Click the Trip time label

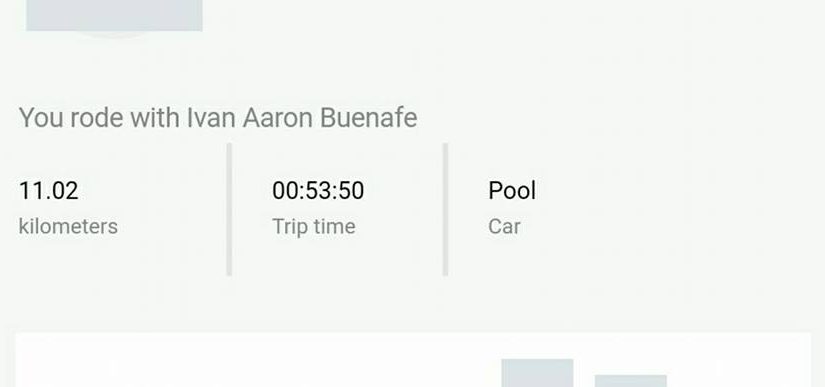coord(314,227)
